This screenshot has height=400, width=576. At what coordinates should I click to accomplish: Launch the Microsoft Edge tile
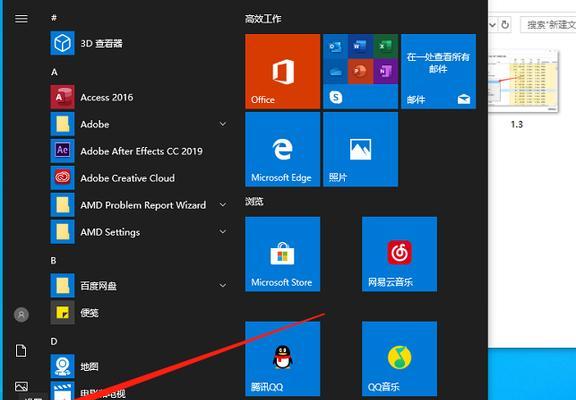click(282, 149)
